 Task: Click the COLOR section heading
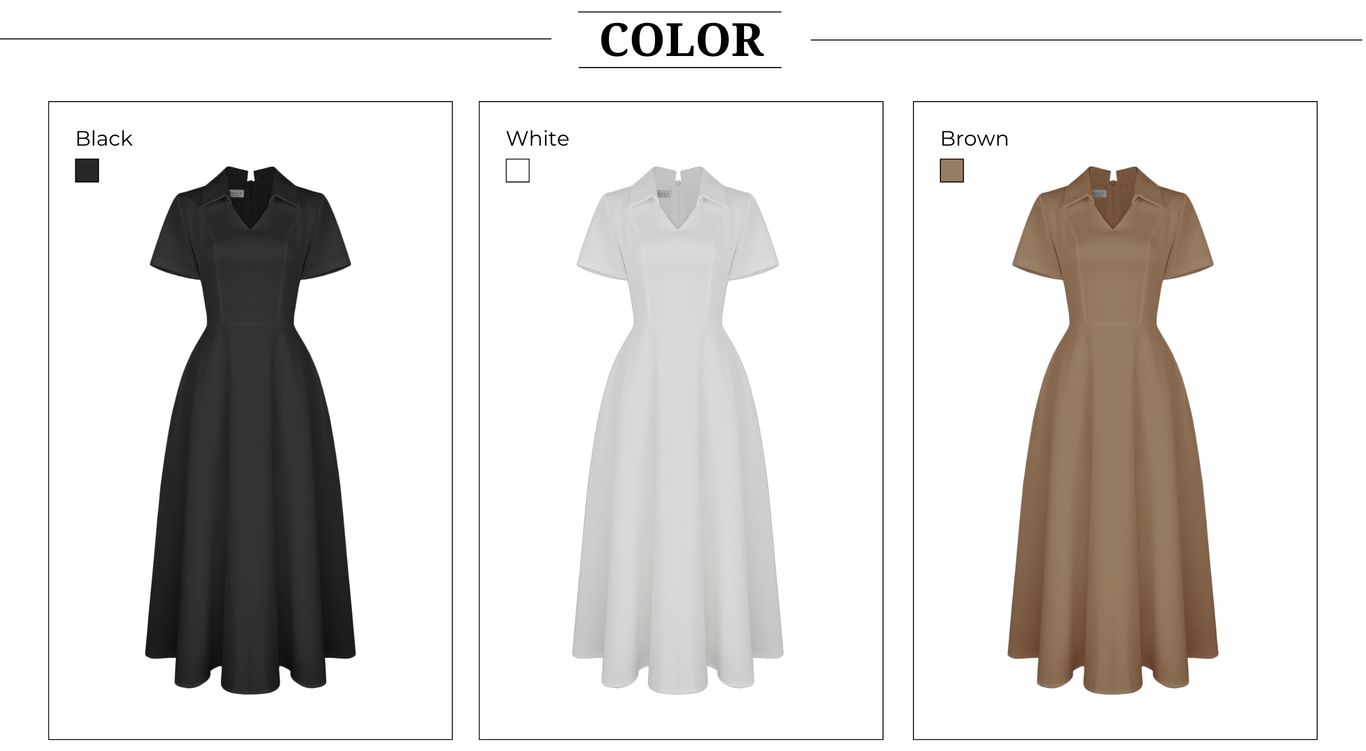coord(681,40)
